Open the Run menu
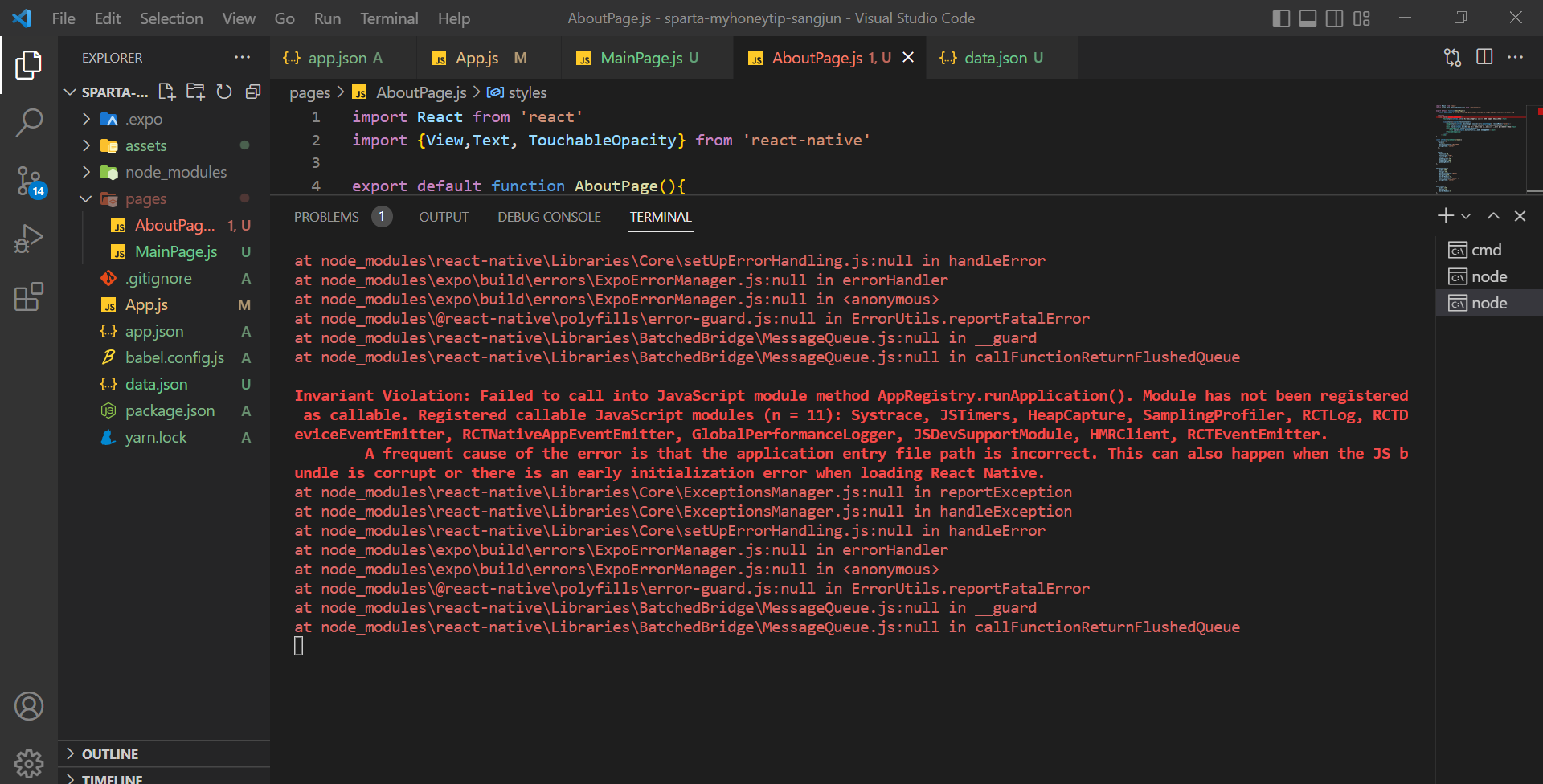The height and width of the screenshot is (784, 1543). (327, 18)
